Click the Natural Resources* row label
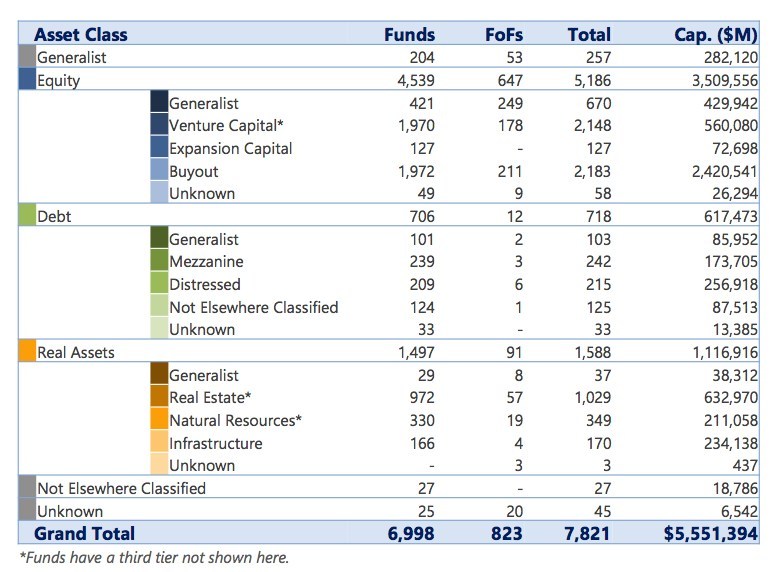This screenshot has width=784, height=572. click(x=235, y=420)
